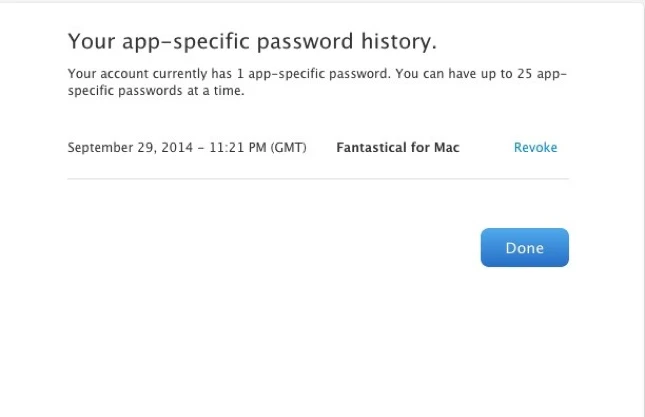Click the heading "Your app-specific password history."

click(252, 42)
